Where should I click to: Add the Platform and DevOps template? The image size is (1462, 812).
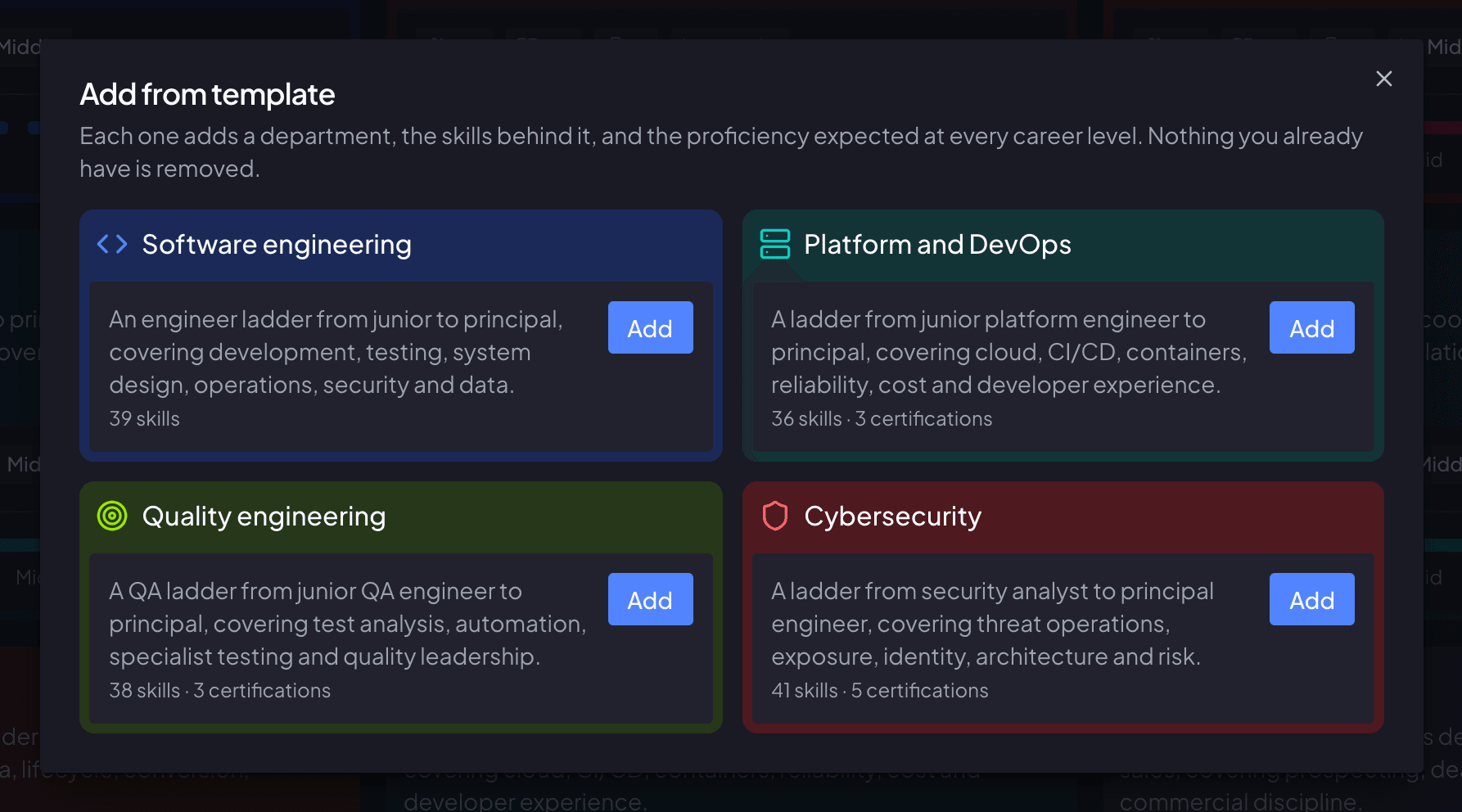[x=1311, y=327]
